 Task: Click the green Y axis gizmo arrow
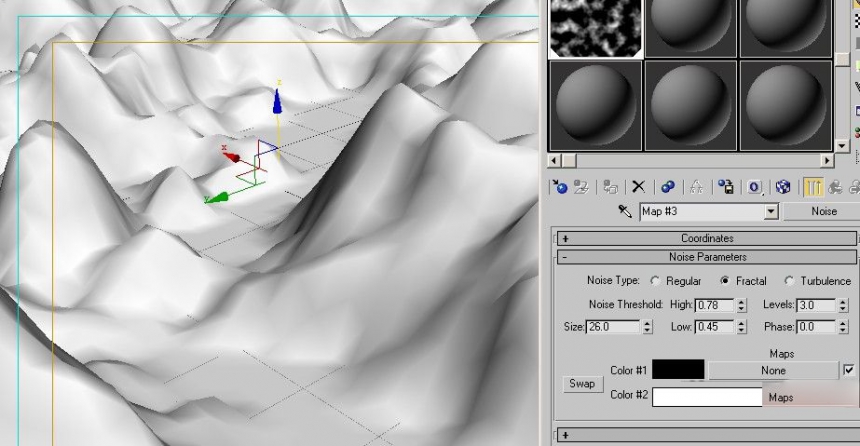point(217,198)
